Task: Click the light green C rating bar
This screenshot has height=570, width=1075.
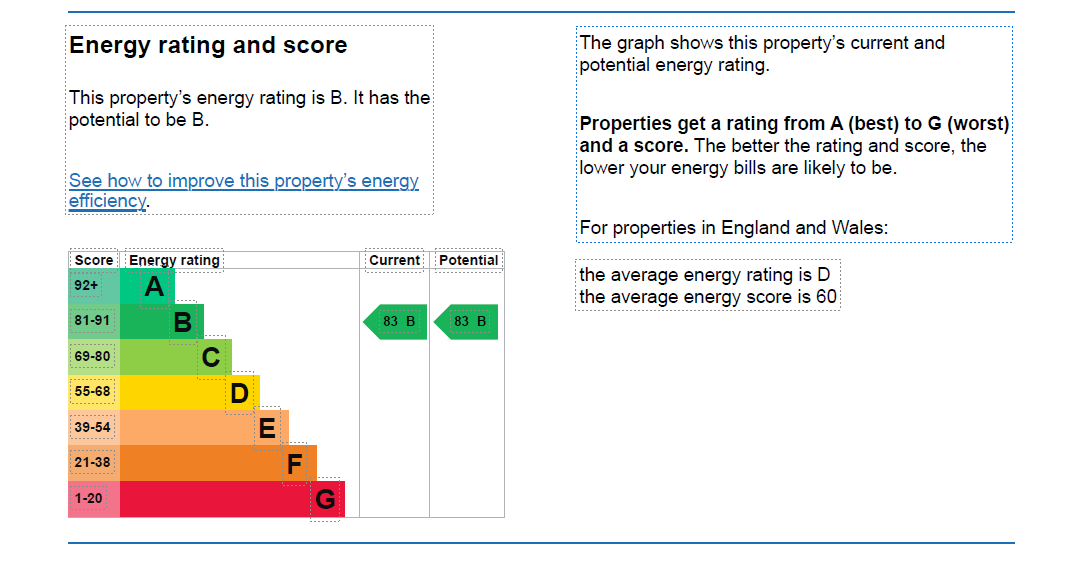Action: 175,357
